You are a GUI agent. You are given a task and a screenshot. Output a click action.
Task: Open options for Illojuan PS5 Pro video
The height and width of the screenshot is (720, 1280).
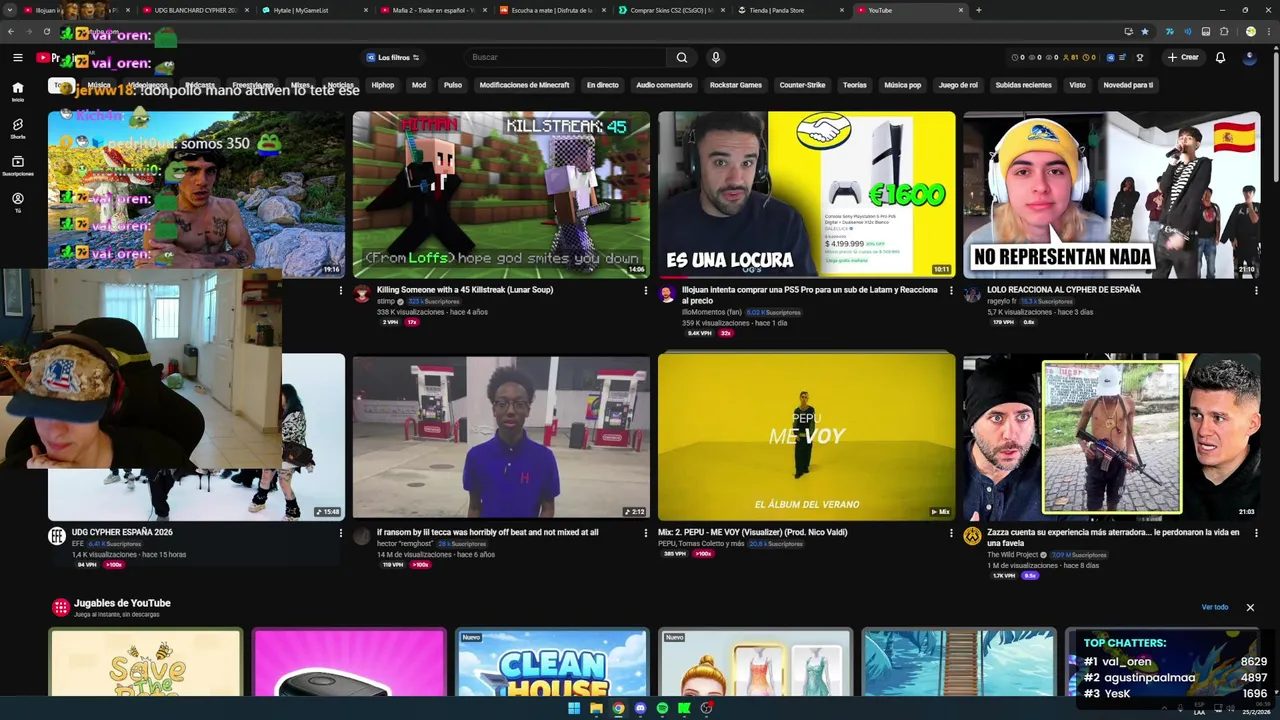[951, 291]
